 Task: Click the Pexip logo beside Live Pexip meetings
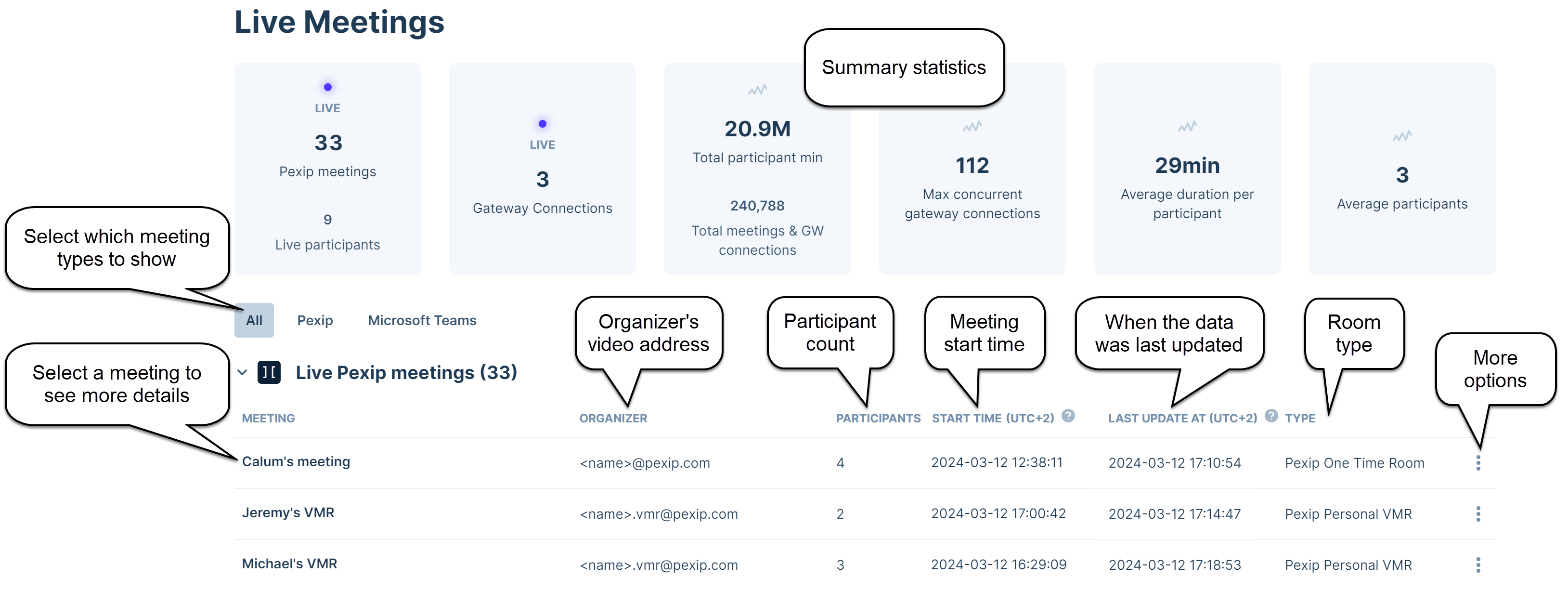point(269,372)
